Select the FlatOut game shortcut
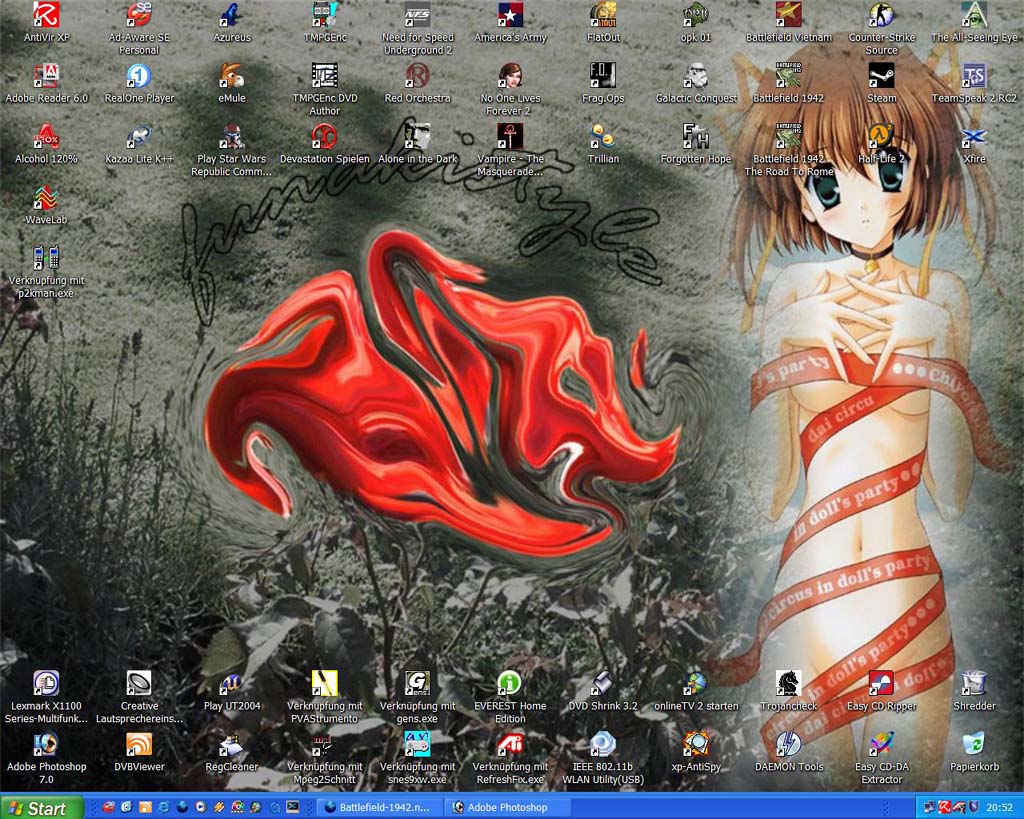1024x819 pixels. (x=603, y=14)
